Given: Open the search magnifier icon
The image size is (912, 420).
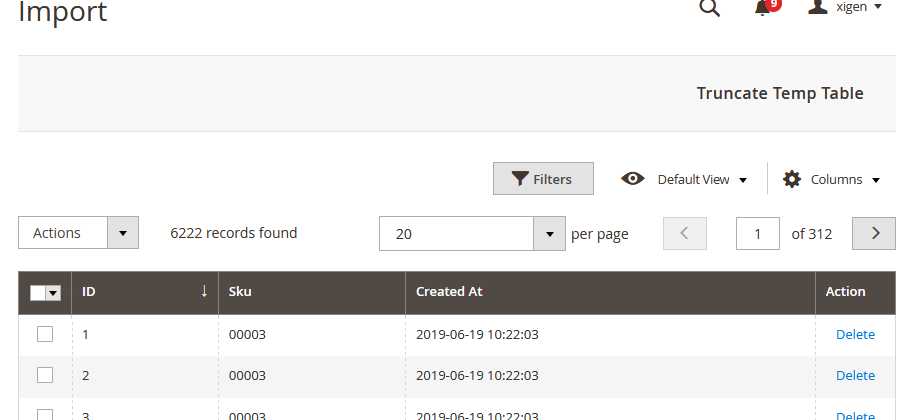Looking at the screenshot, I should click(x=709, y=8).
